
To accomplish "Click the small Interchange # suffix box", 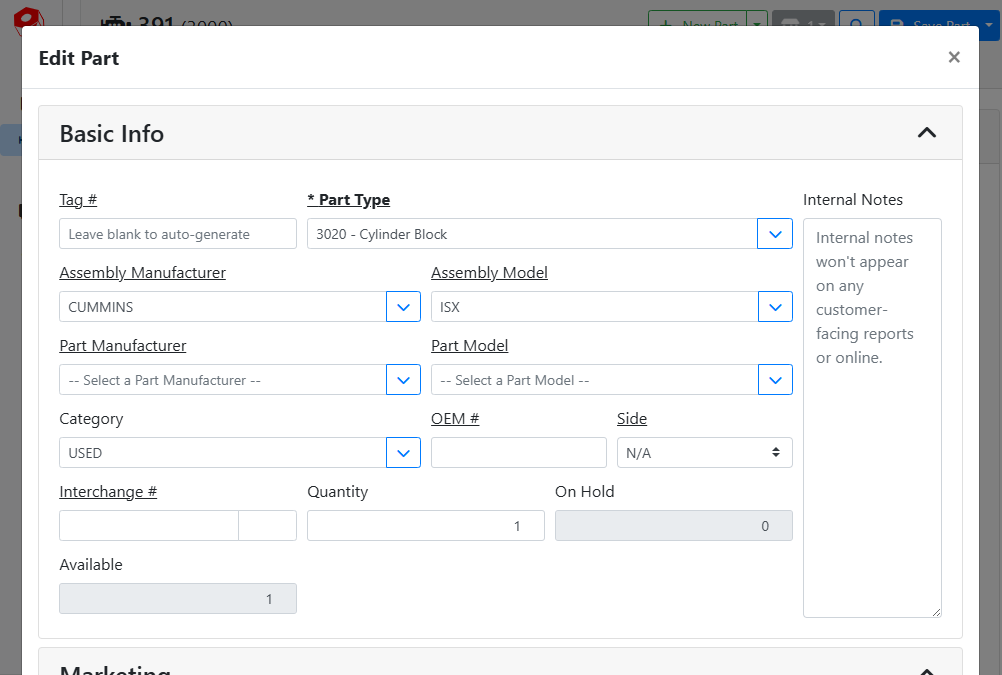I will [x=267, y=526].
